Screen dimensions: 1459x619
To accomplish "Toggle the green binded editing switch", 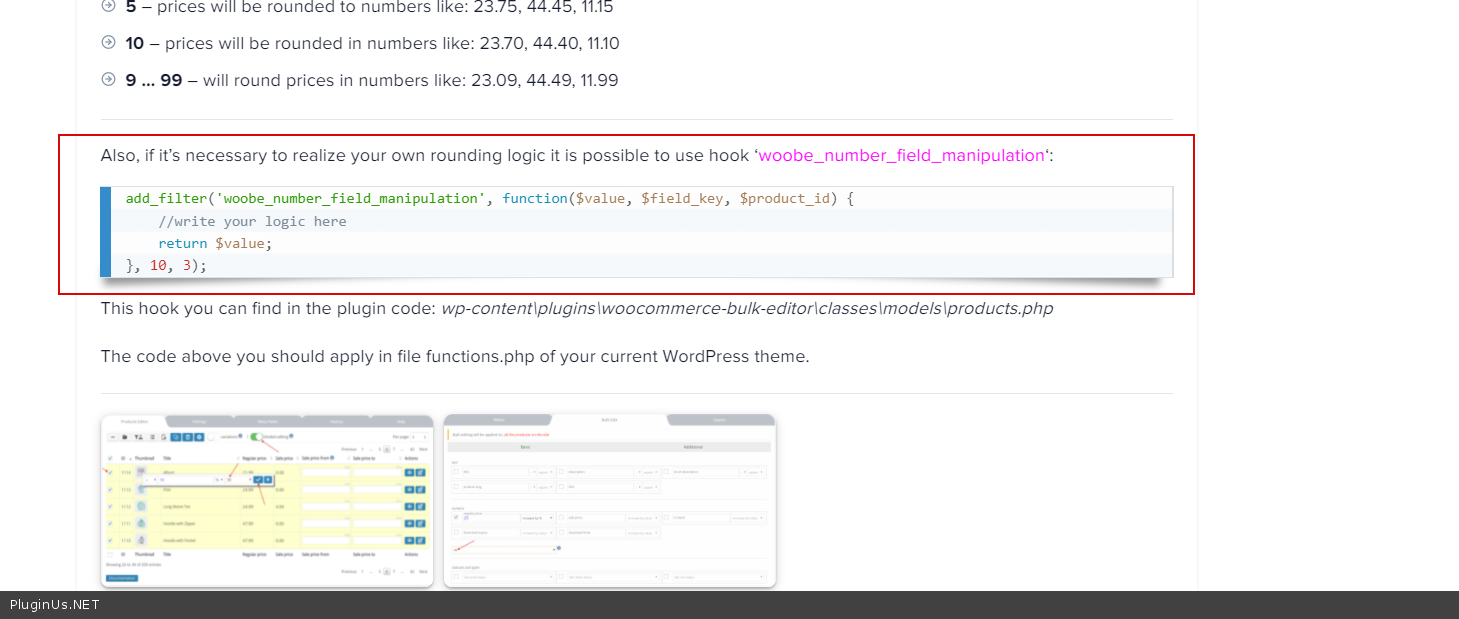I will point(257,437).
